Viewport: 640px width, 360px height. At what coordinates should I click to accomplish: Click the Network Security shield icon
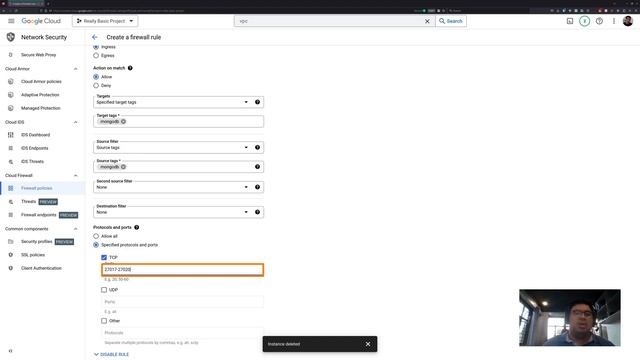coord(11,37)
